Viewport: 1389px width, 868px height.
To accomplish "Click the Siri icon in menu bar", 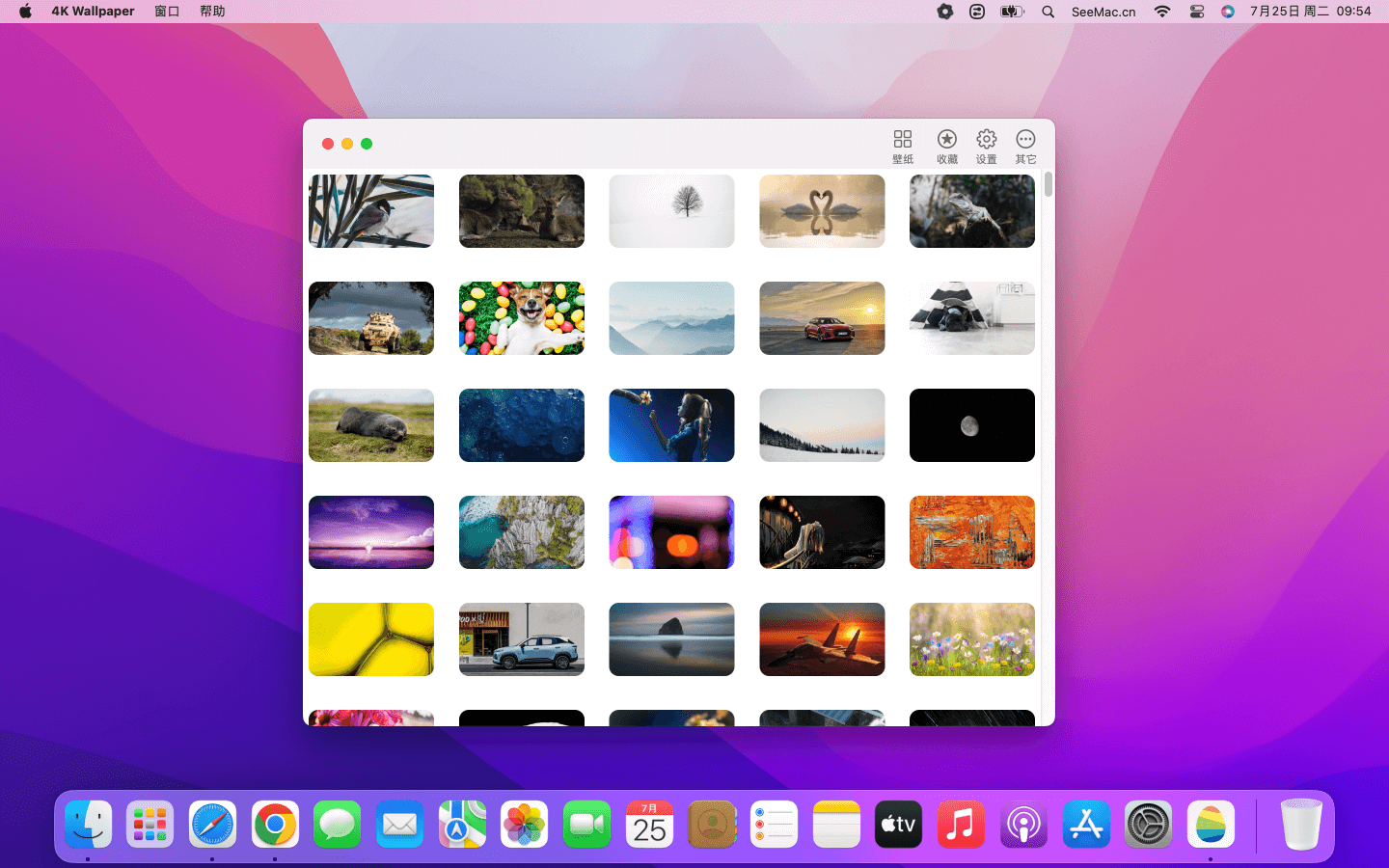I will (x=1227, y=12).
